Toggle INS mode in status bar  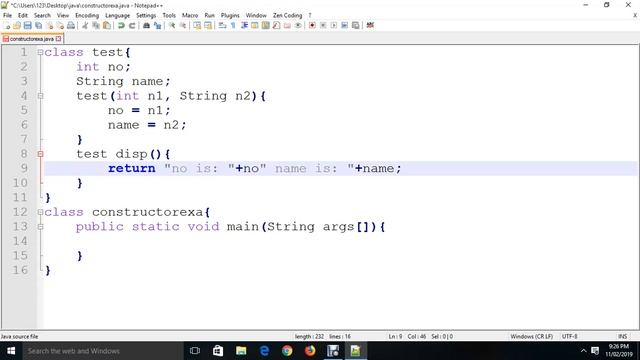(x=622, y=337)
